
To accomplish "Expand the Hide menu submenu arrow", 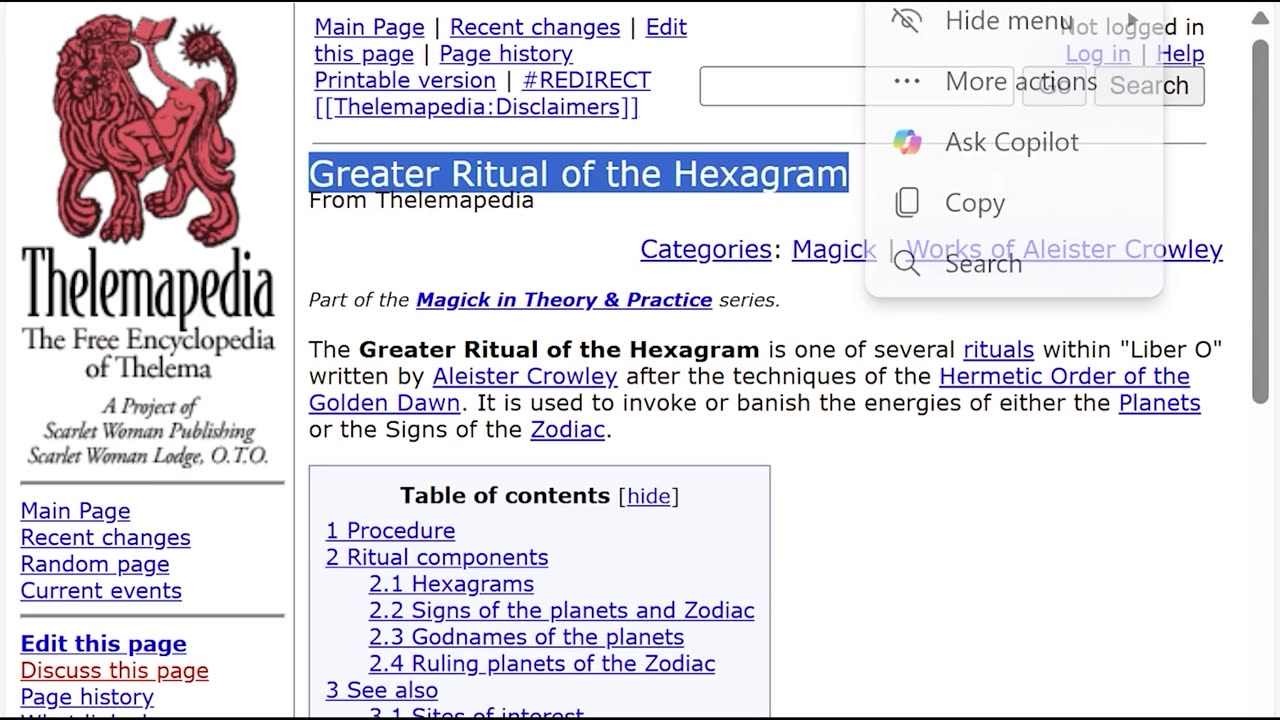I will pos(1133,20).
